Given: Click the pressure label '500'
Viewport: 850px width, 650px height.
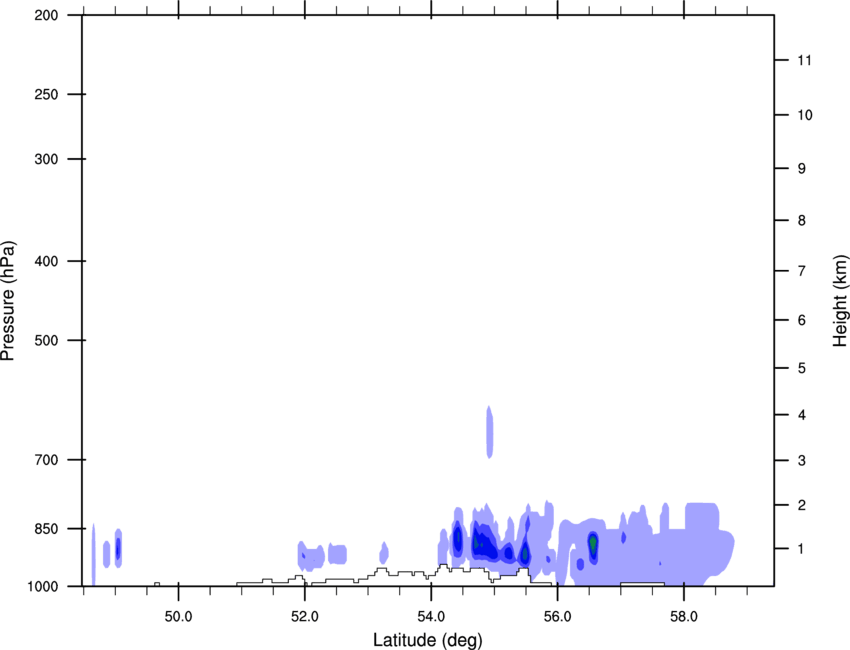Looking at the screenshot, I should [47, 340].
